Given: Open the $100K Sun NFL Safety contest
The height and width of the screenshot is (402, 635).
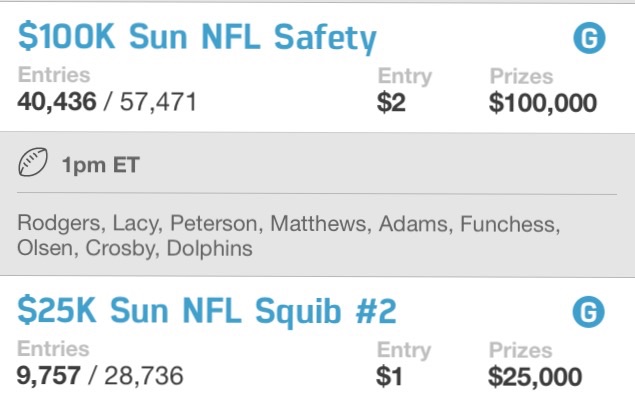Looking at the screenshot, I should coord(197,38).
